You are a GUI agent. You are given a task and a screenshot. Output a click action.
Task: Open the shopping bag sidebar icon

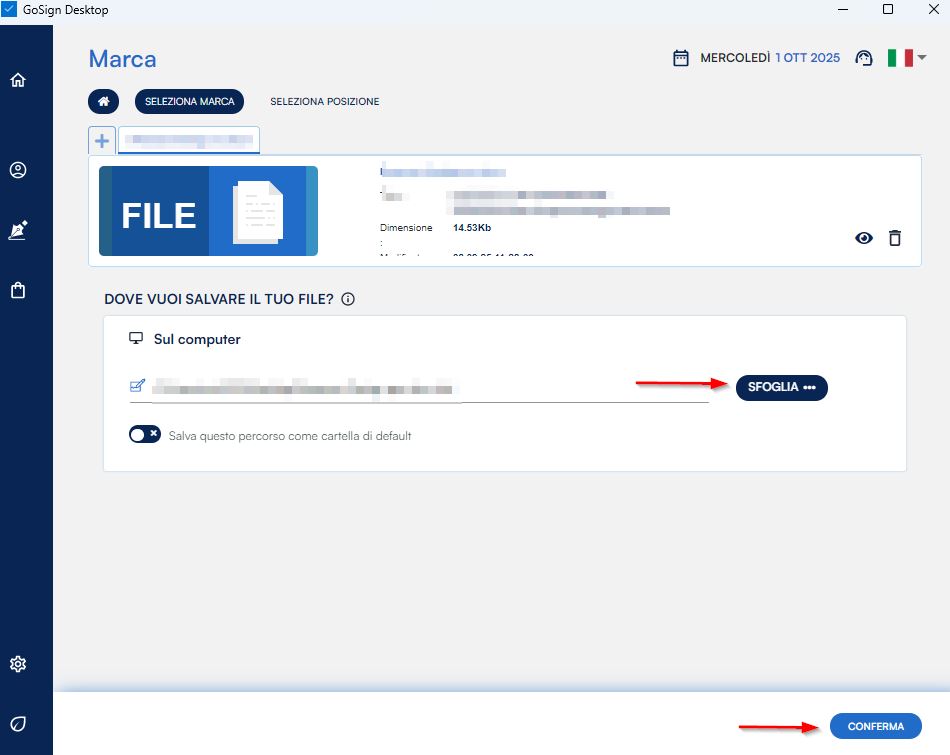click(18, 291)
